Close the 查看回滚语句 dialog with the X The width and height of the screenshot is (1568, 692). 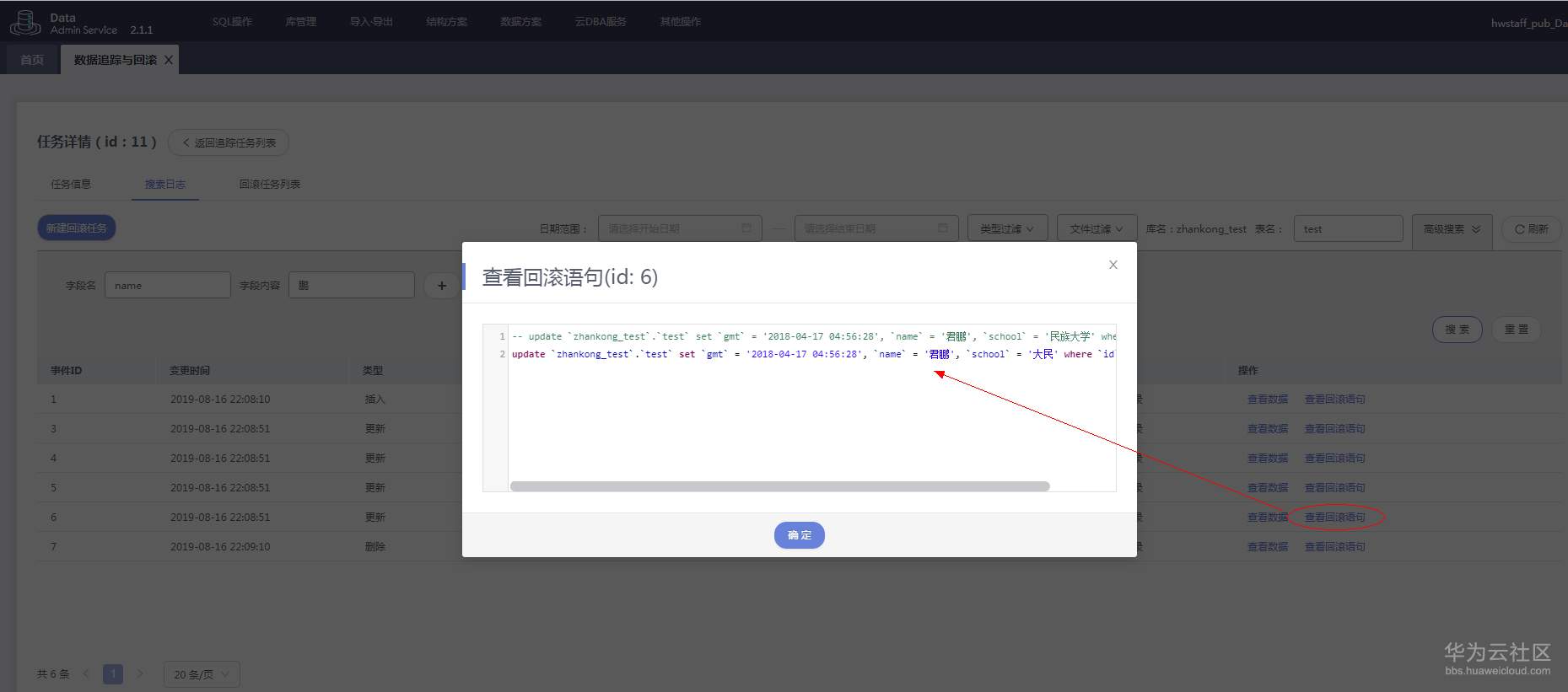(1113, 265)
